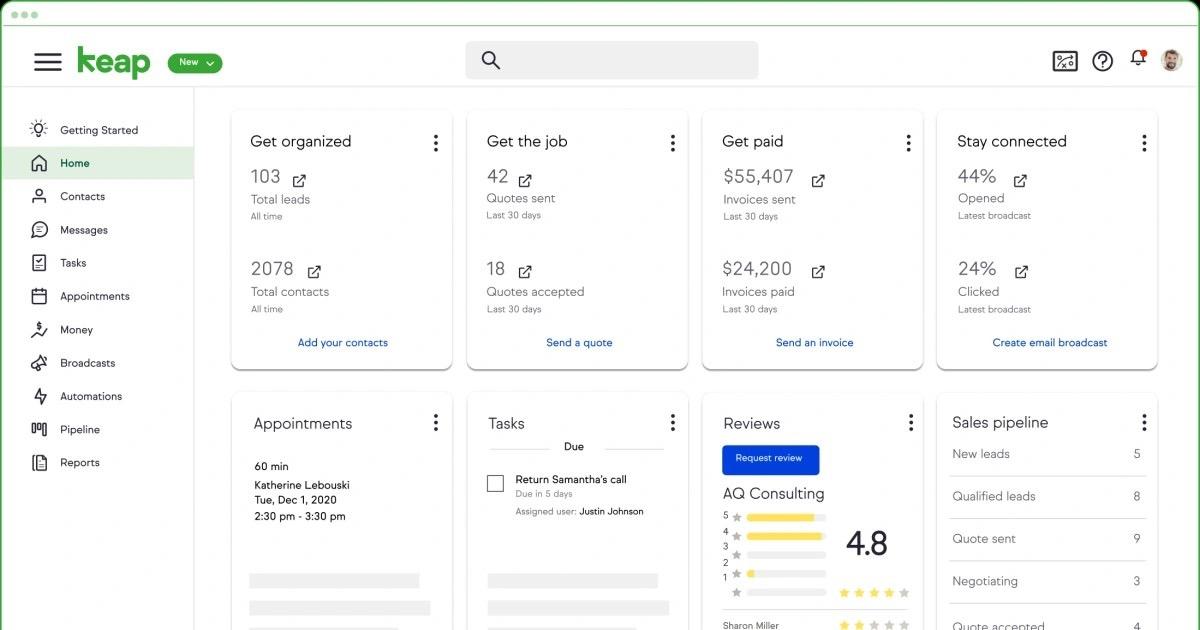Click the Send an invoice link

(815, 342)
